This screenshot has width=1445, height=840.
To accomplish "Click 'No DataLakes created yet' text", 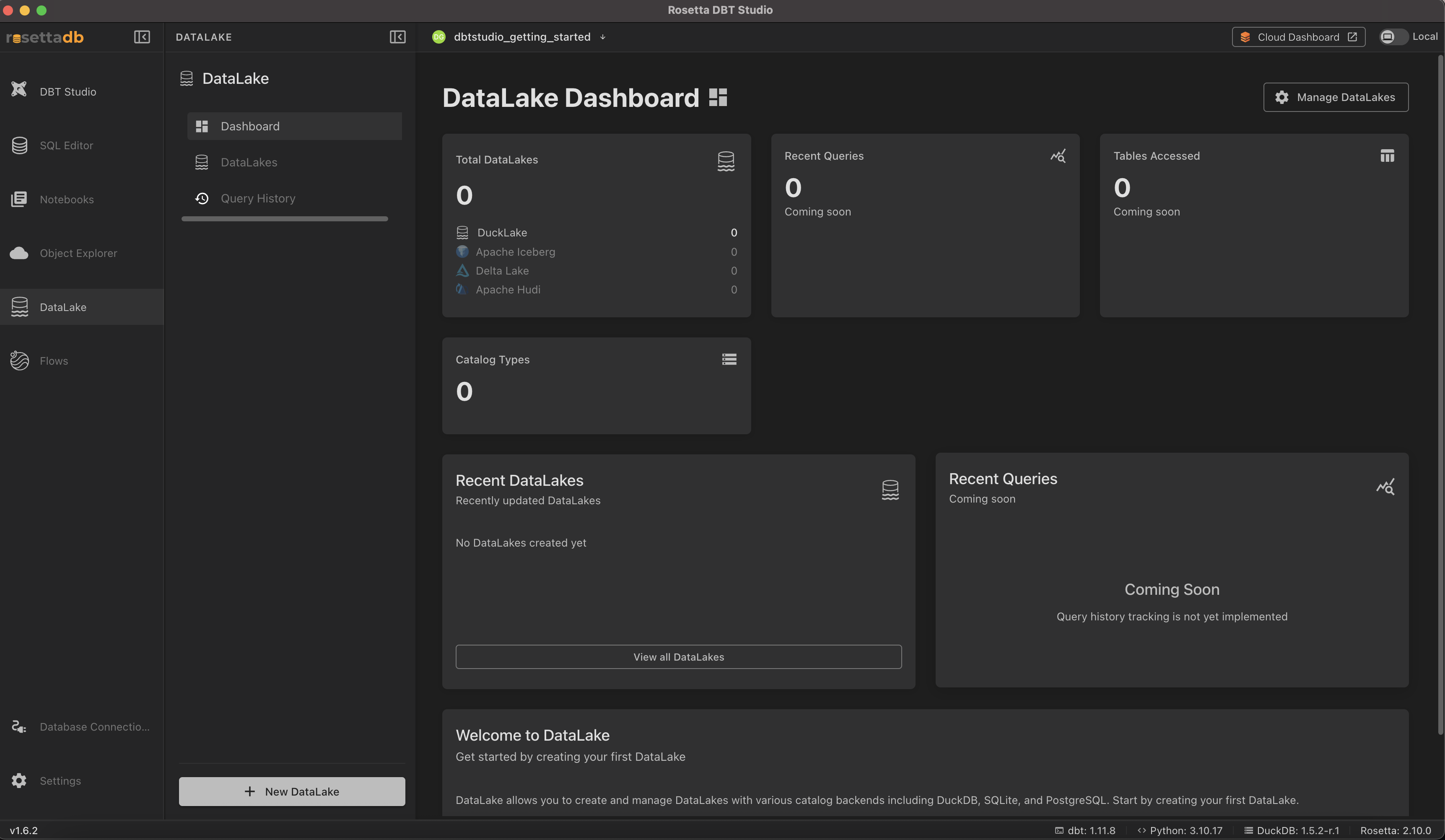I will (521, 542).
